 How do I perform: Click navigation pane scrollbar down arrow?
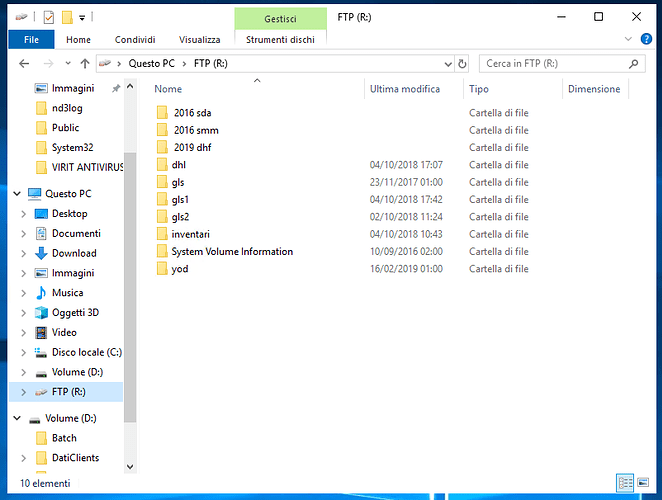(130, 467)
